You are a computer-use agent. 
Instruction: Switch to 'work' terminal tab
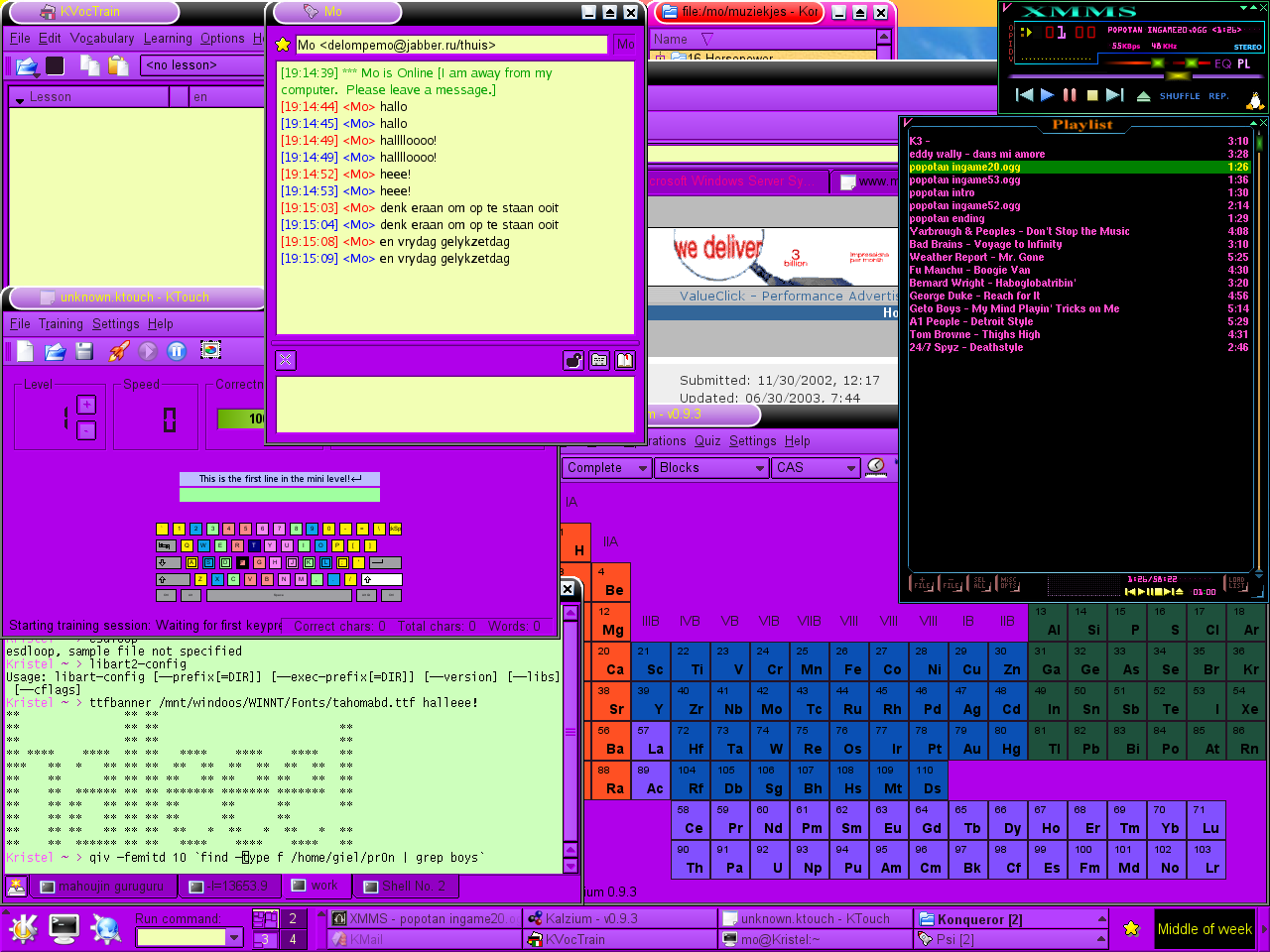click(x=317, y=886)
